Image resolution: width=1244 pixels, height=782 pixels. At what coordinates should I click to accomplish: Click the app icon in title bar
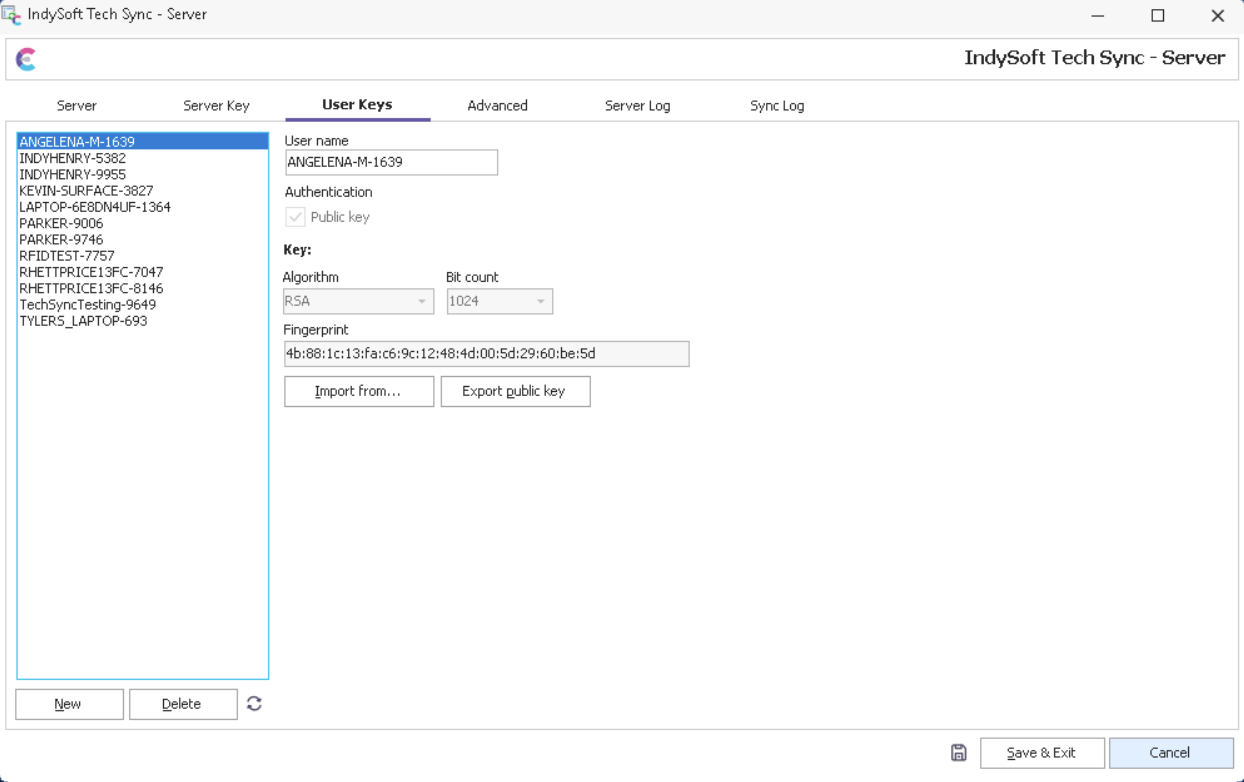point(12,15)
